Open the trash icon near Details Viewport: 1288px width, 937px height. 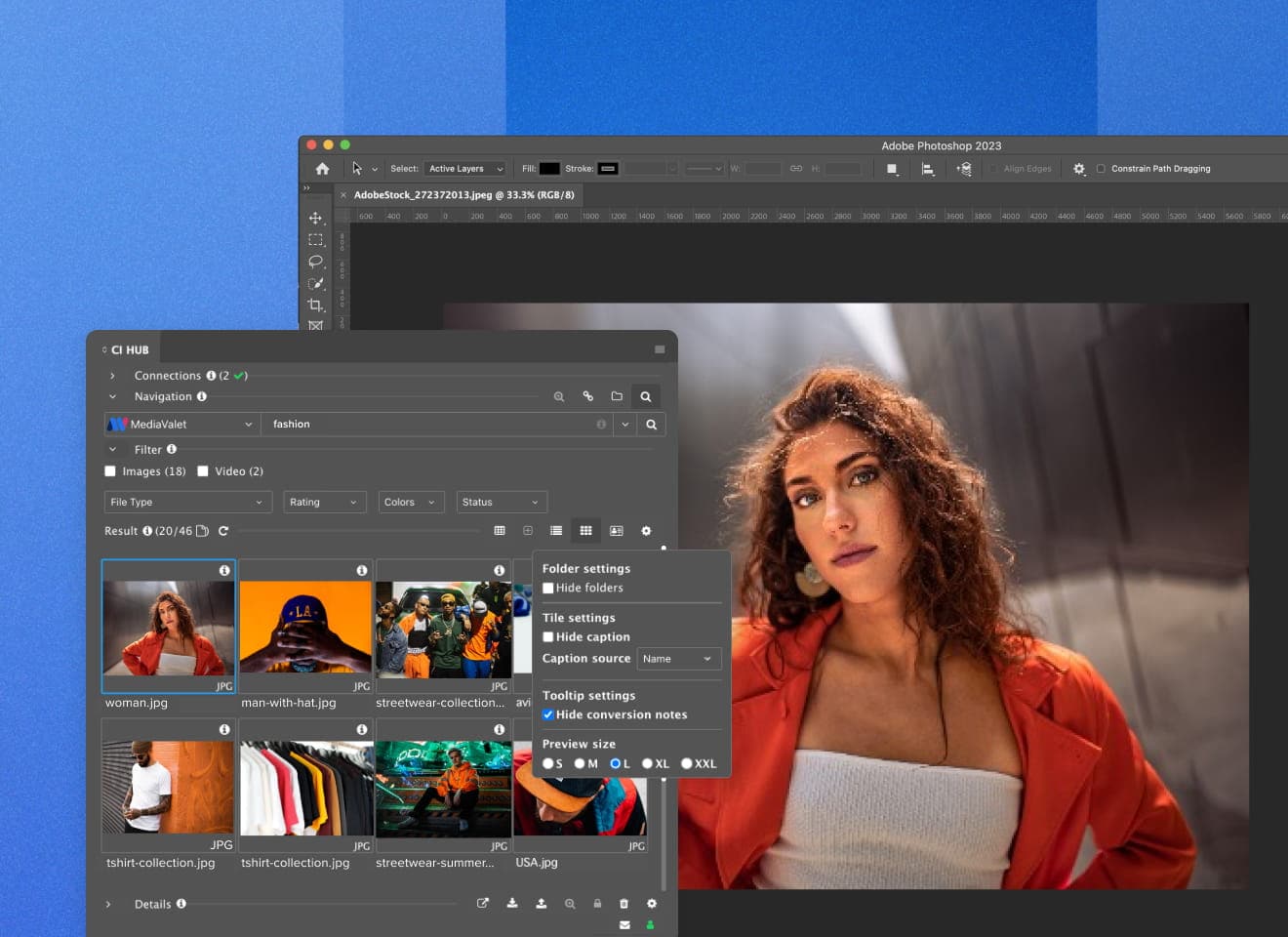[624, 903]
